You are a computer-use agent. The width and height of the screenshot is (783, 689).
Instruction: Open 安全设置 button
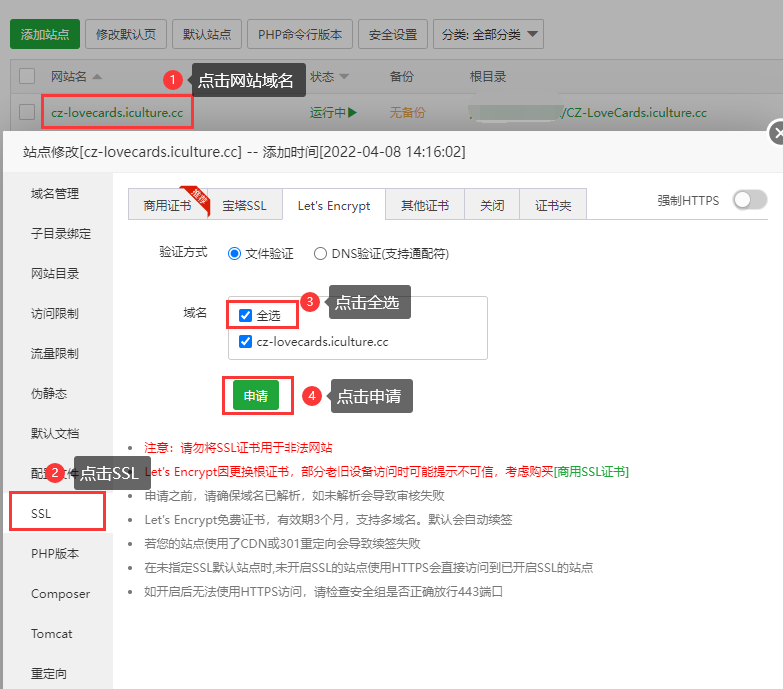coord(392,34)
